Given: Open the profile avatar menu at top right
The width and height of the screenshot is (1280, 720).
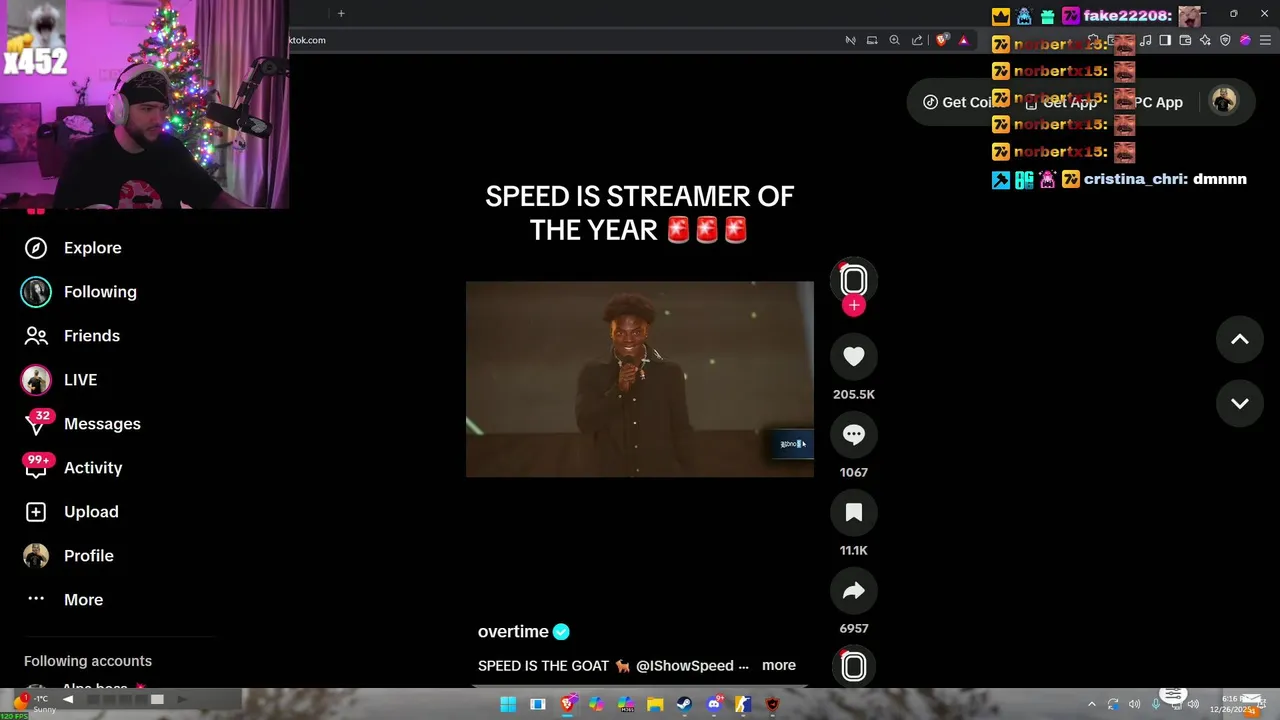Looking at the screenshot, I should 1223,101.
